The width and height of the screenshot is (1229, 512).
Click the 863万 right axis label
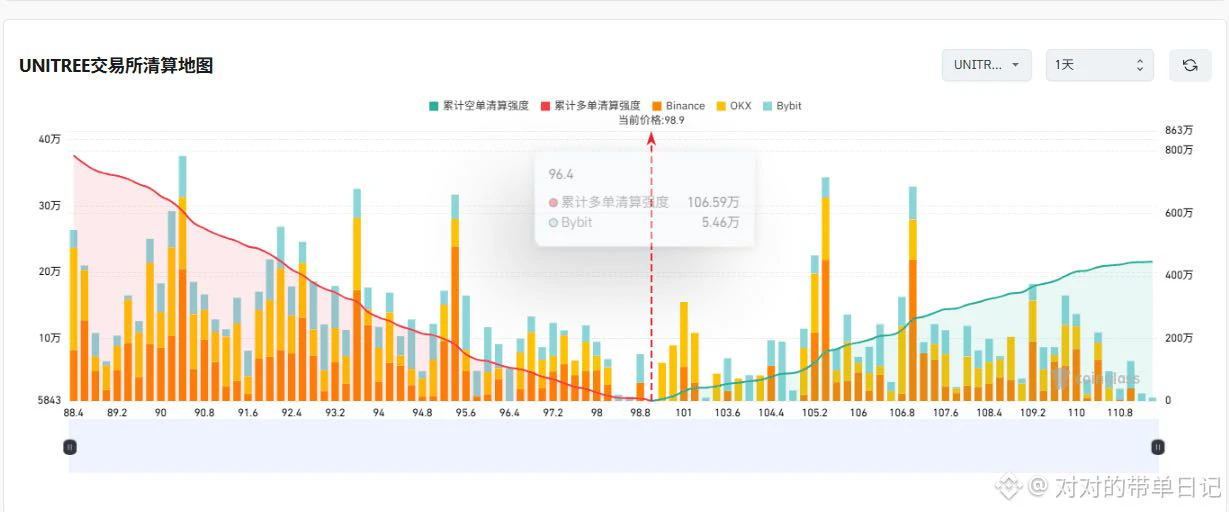pyautogui.click(x=1179, y=130)
